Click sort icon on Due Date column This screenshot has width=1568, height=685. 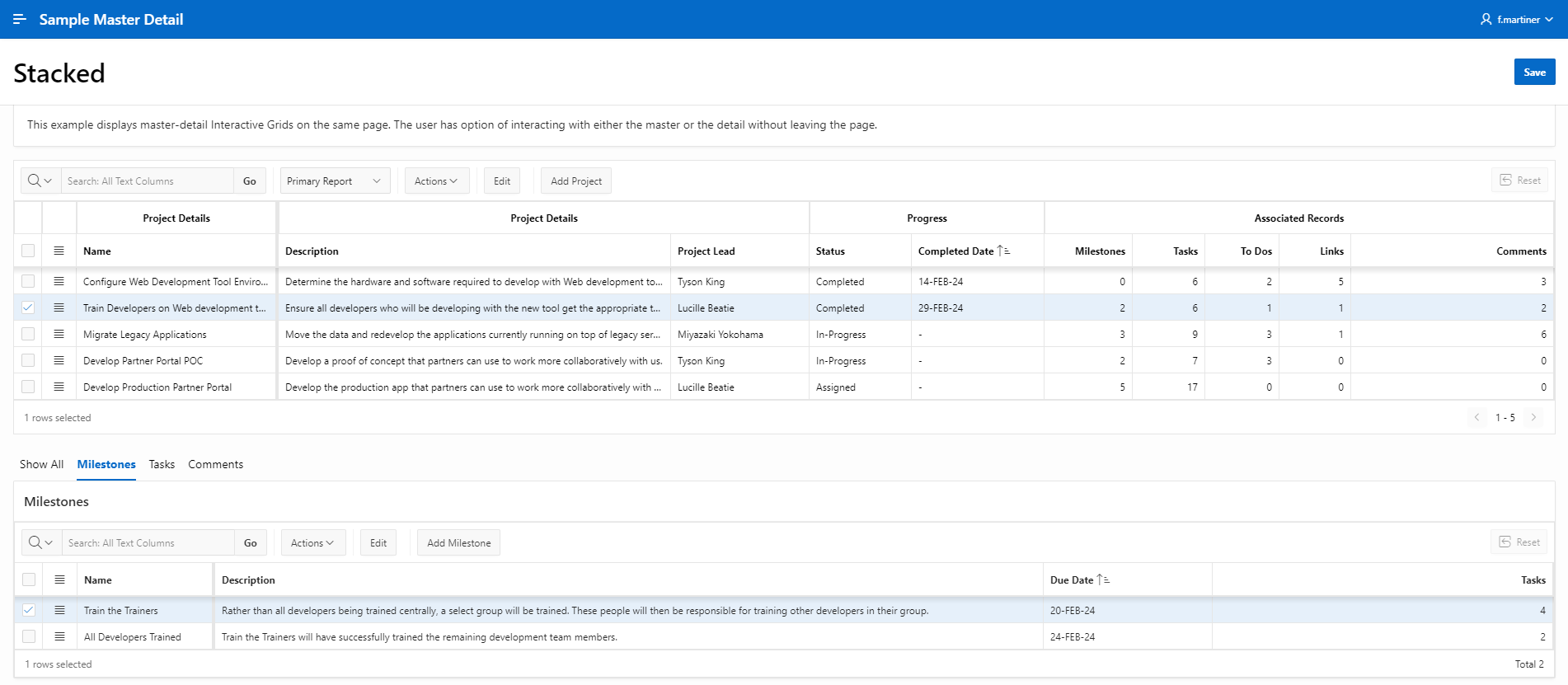1103,579
